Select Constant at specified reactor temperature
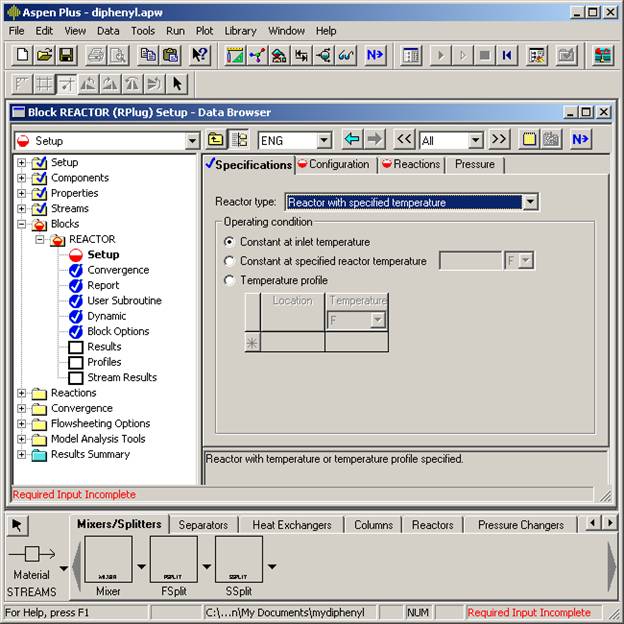 (230, 261)
